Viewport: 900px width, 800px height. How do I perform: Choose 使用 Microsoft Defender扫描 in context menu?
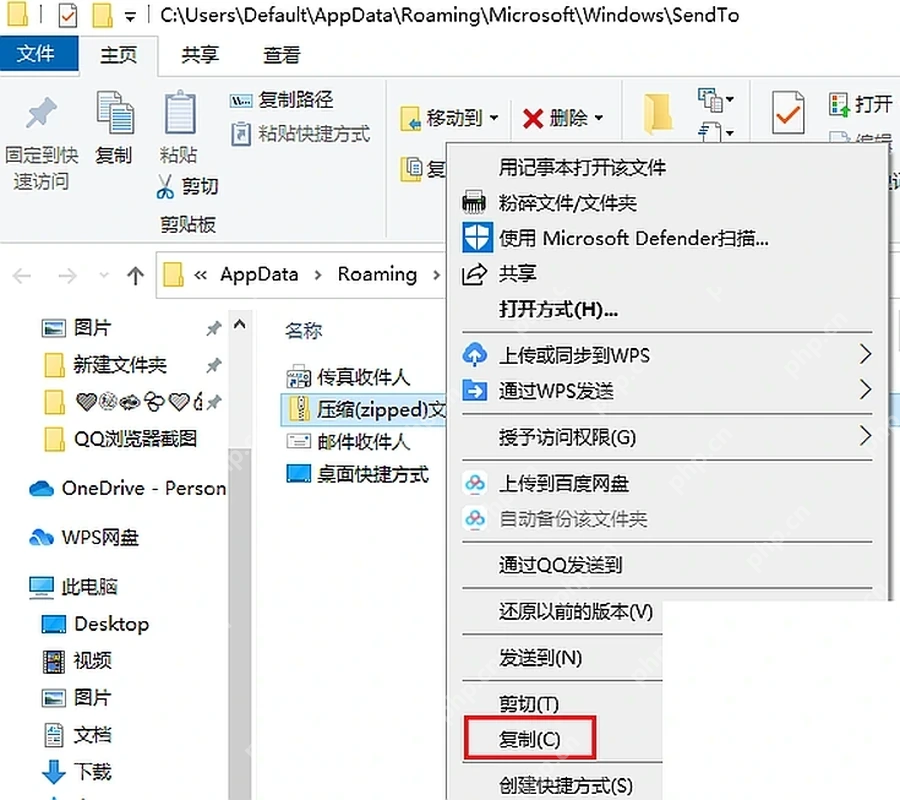pyautogui.click(x=633, y=238)
